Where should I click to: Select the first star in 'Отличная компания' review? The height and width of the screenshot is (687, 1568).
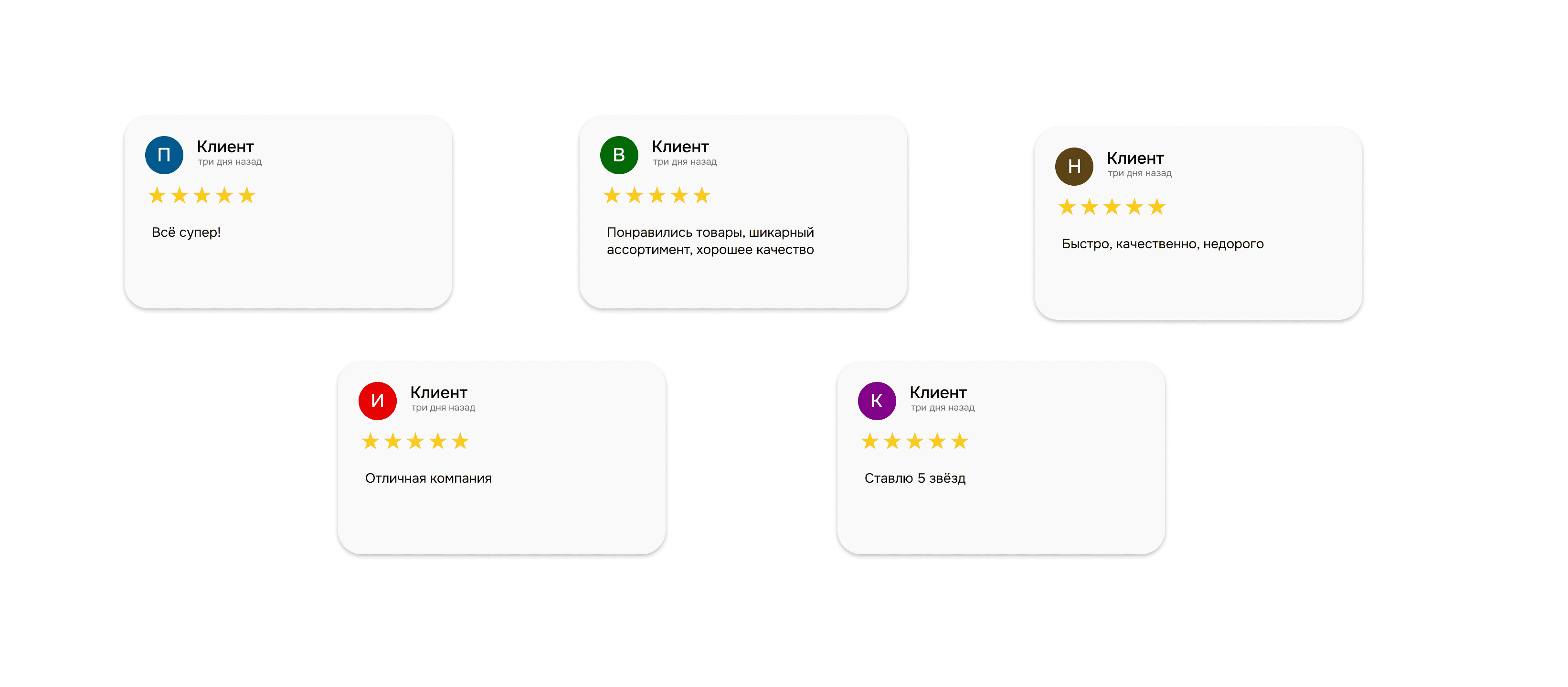(370, 441)
